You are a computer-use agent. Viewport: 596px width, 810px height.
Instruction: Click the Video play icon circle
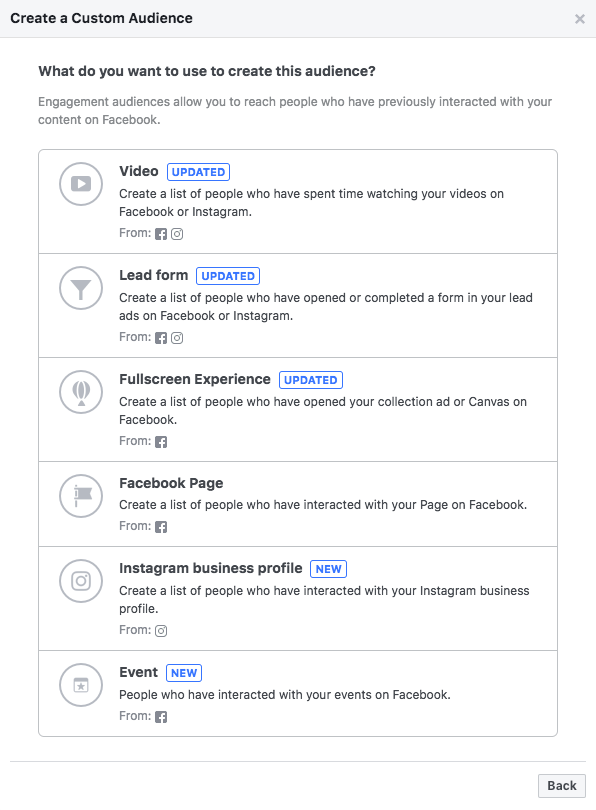point(81,184)
